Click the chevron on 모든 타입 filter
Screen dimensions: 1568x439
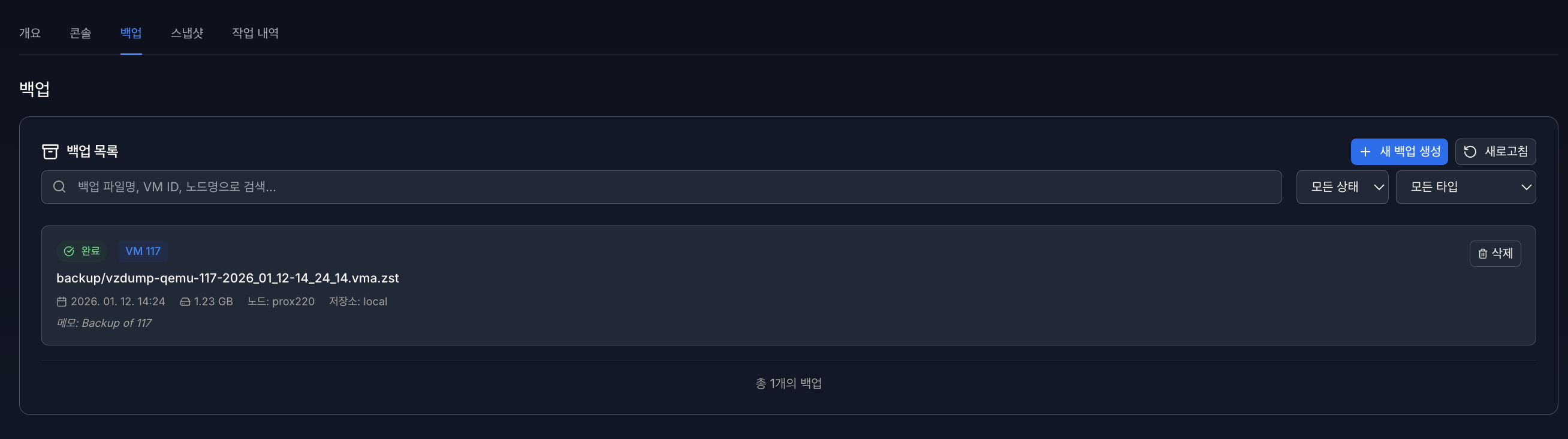[1528, 187]
